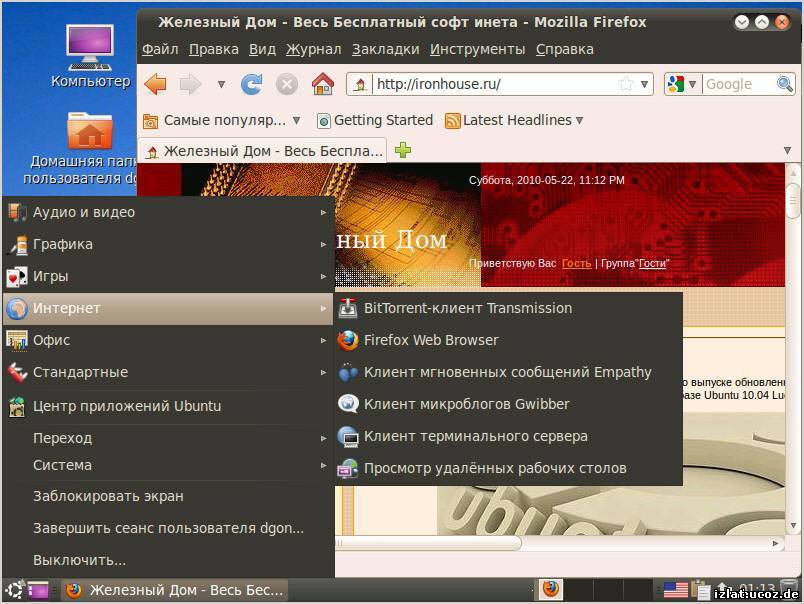Open the Закладки menu
804x604 pixels.
(x=386, y=49)
